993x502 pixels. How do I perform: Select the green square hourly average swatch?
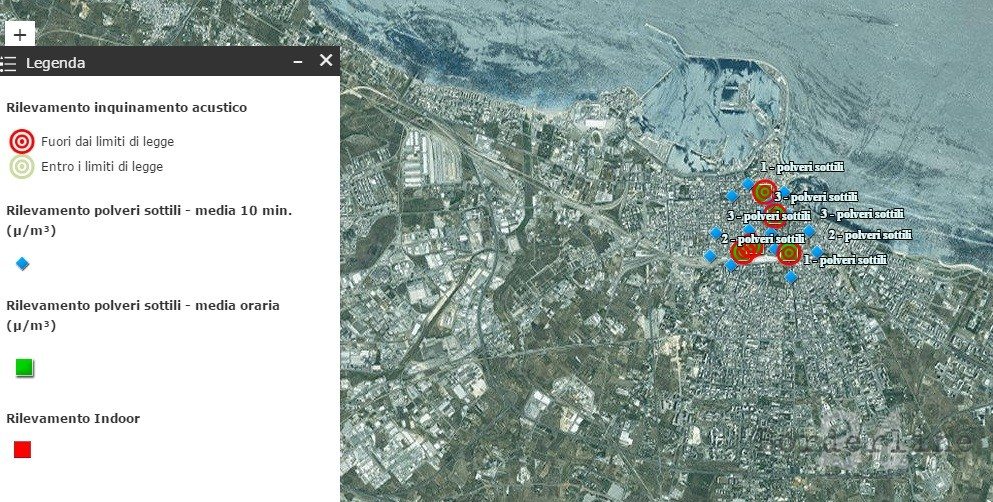point(24,368)
